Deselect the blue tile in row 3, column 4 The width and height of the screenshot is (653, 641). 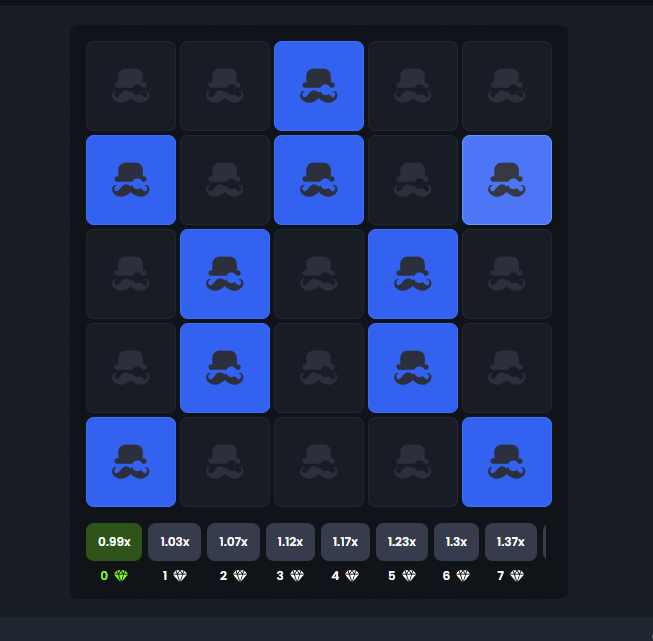click(413, 274)
